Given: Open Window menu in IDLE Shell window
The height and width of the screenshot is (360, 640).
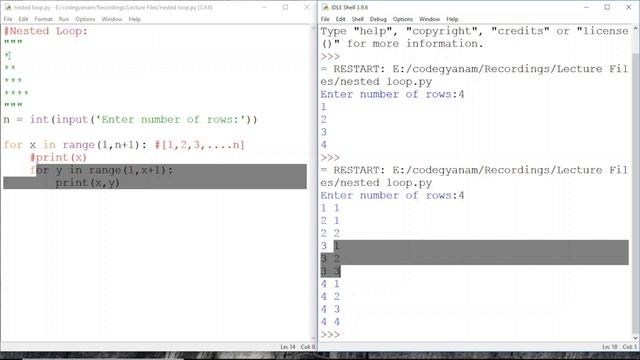Looking at the screenshot, I should (429, 19).
